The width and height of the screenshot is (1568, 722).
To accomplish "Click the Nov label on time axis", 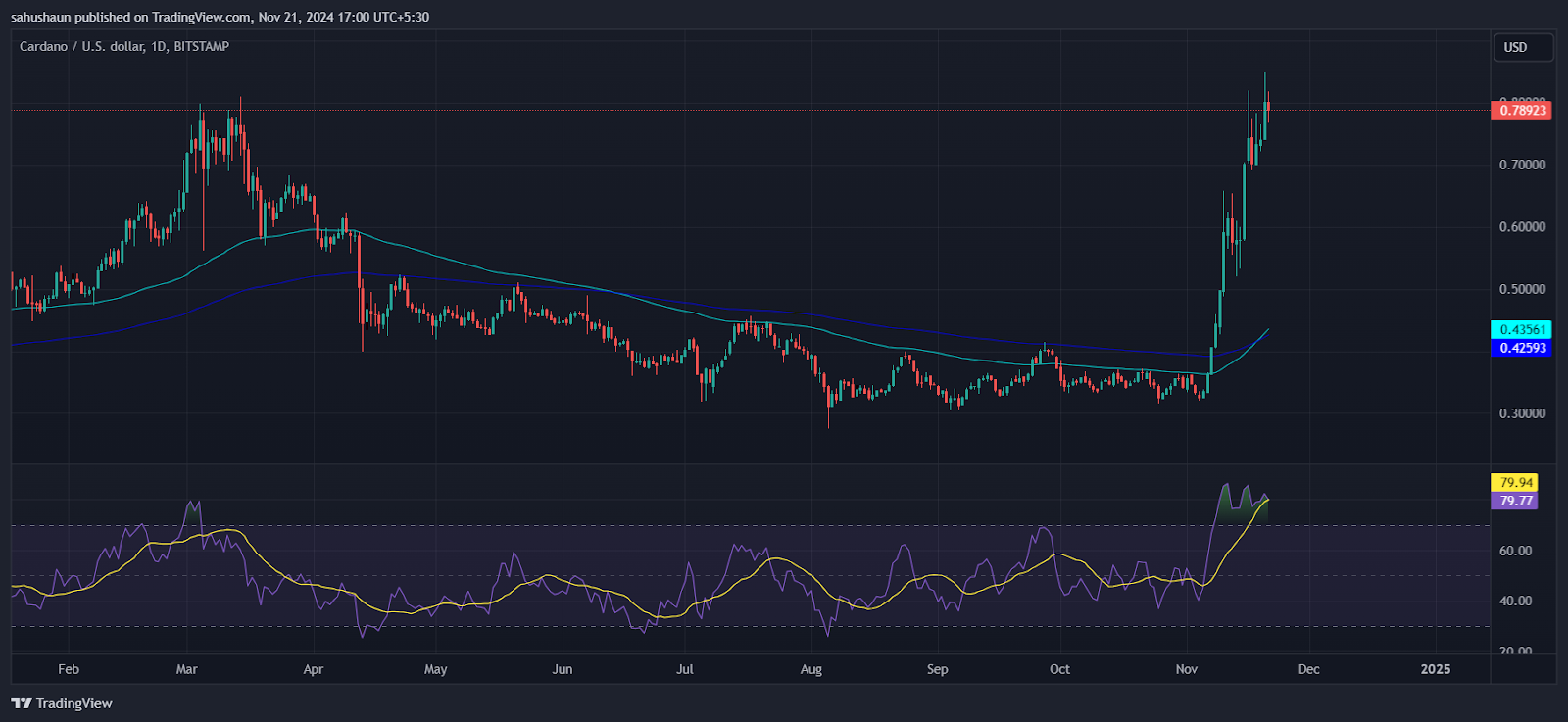I will coord(1186,669).
